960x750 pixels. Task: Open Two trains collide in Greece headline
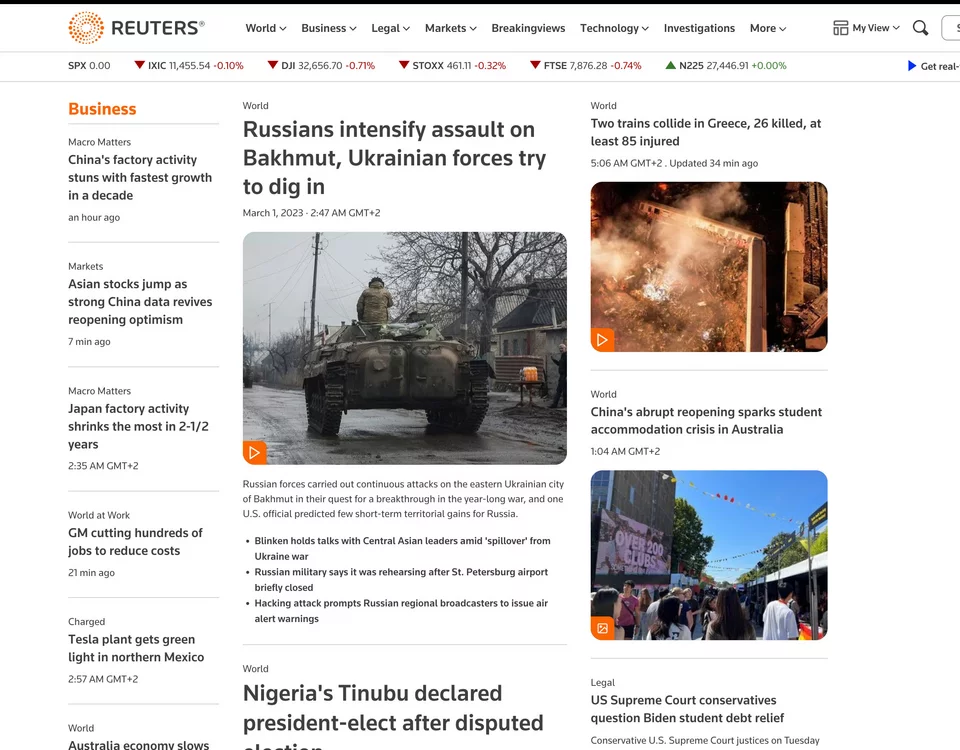point(706,132)
